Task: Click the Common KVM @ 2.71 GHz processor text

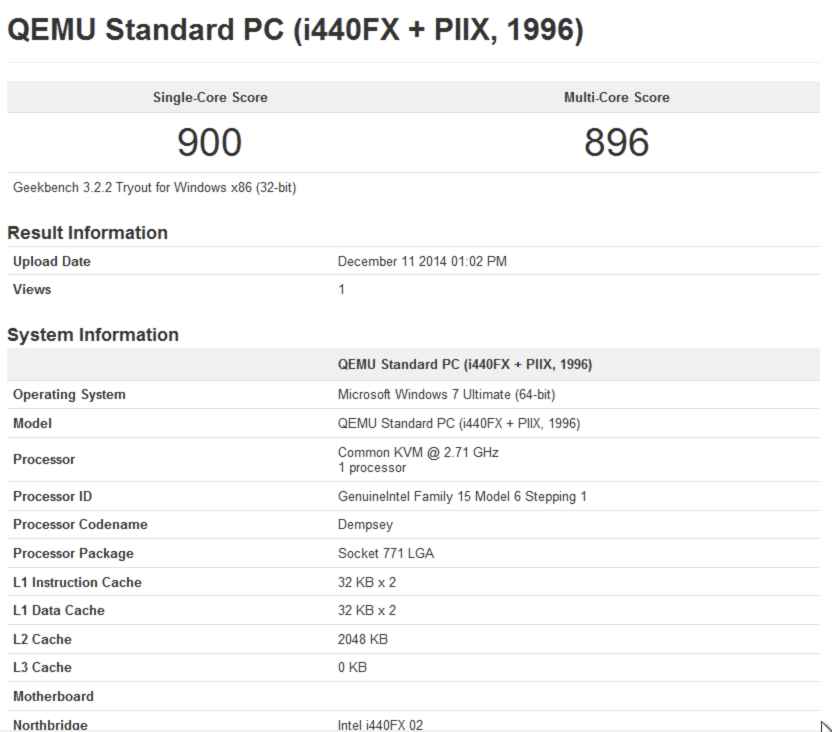Action: point(418,452)
